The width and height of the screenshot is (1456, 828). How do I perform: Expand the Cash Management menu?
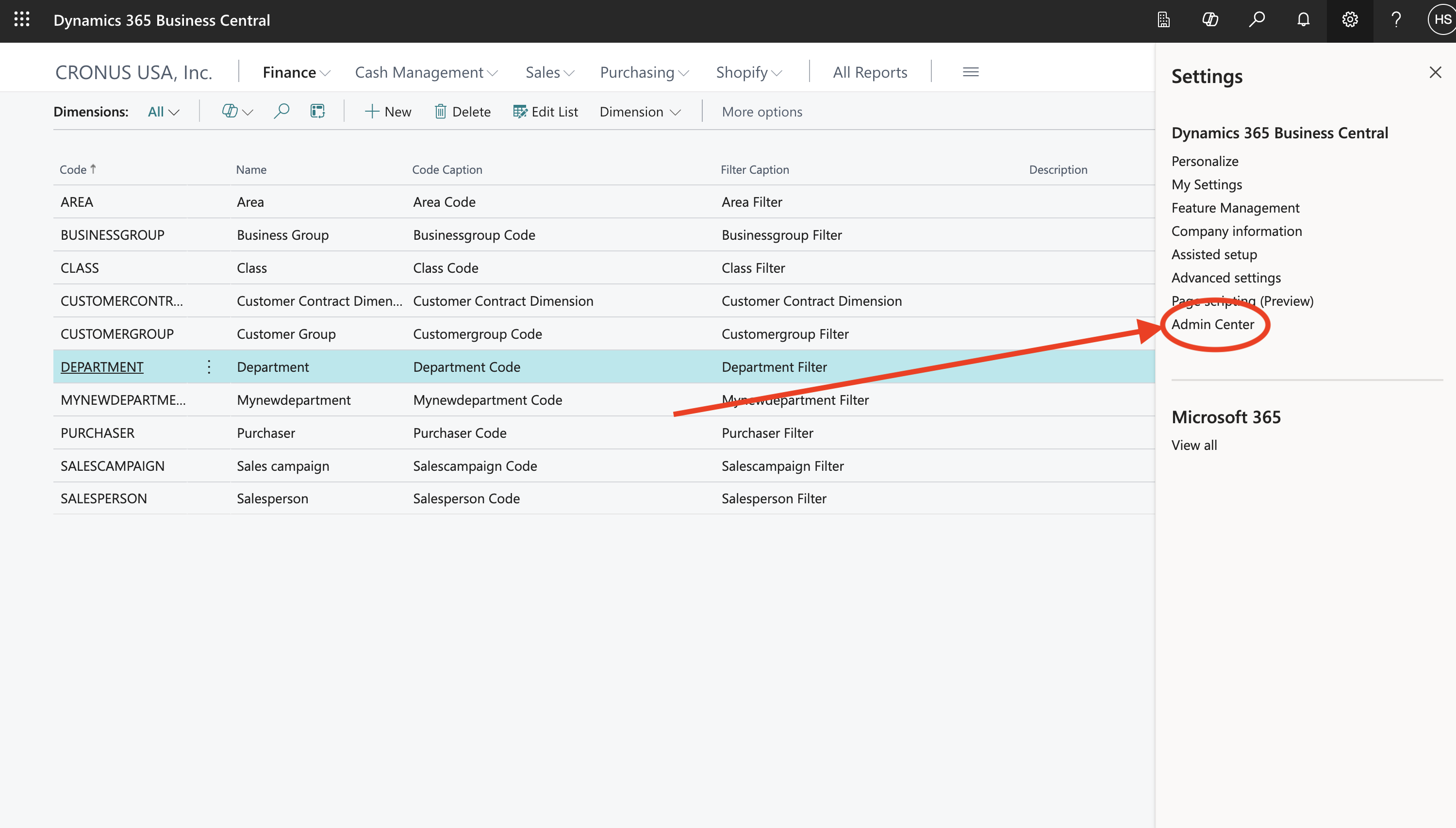(427, 73)
